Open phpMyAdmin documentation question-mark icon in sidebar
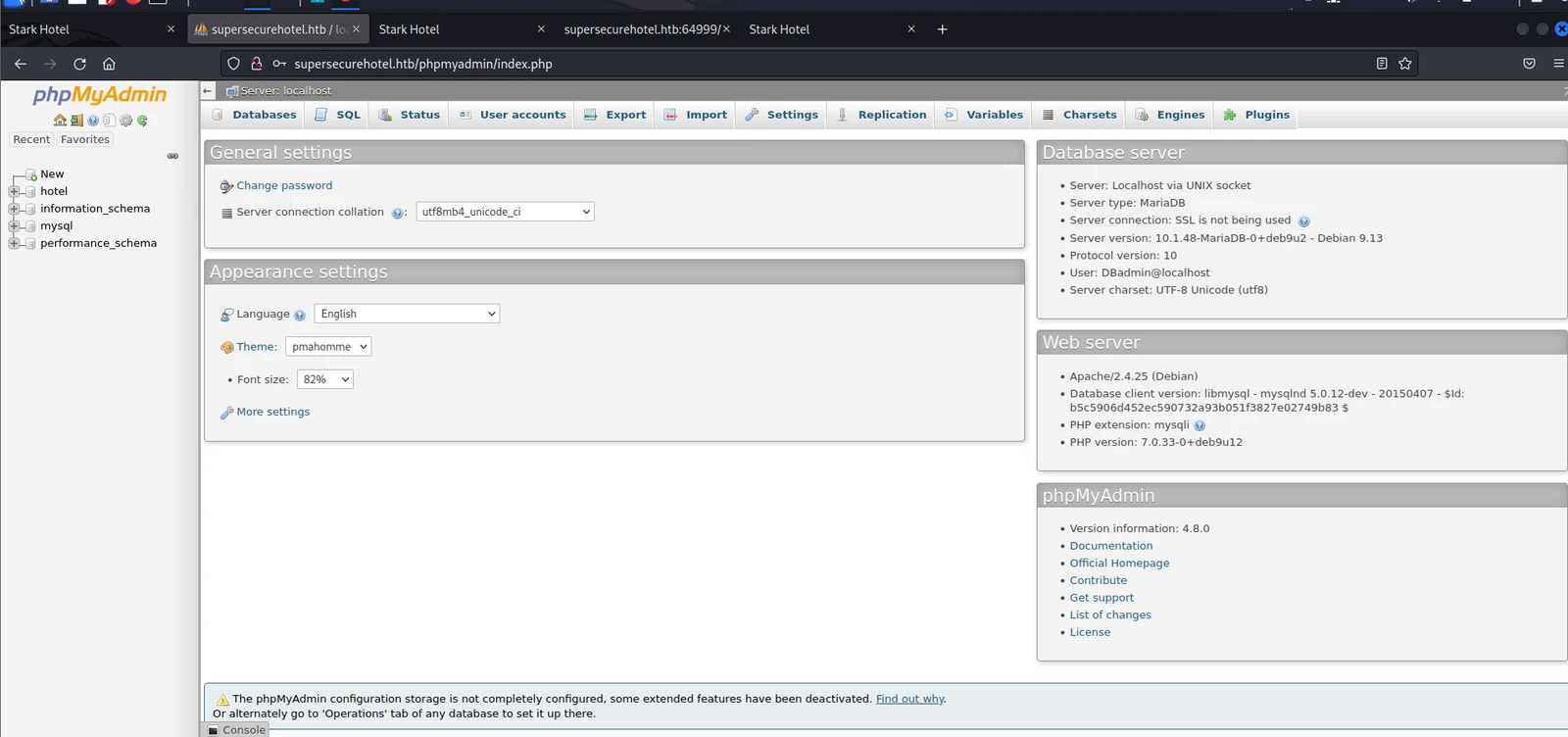Viewport: 1568px width, 737px height. [93, 121]
